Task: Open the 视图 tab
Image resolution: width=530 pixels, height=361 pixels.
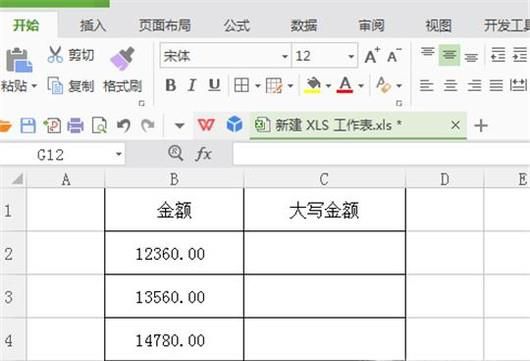Action: point(438,25)
